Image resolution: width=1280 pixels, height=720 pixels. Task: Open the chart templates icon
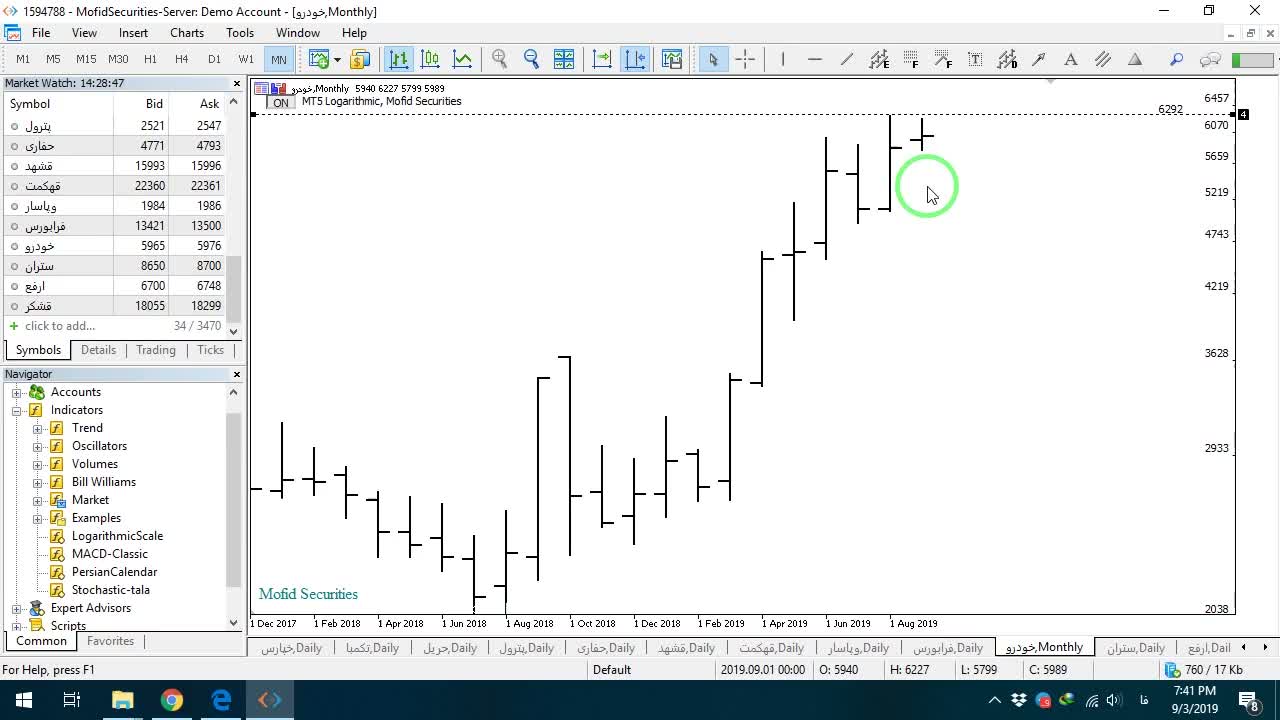click(671, 59)
